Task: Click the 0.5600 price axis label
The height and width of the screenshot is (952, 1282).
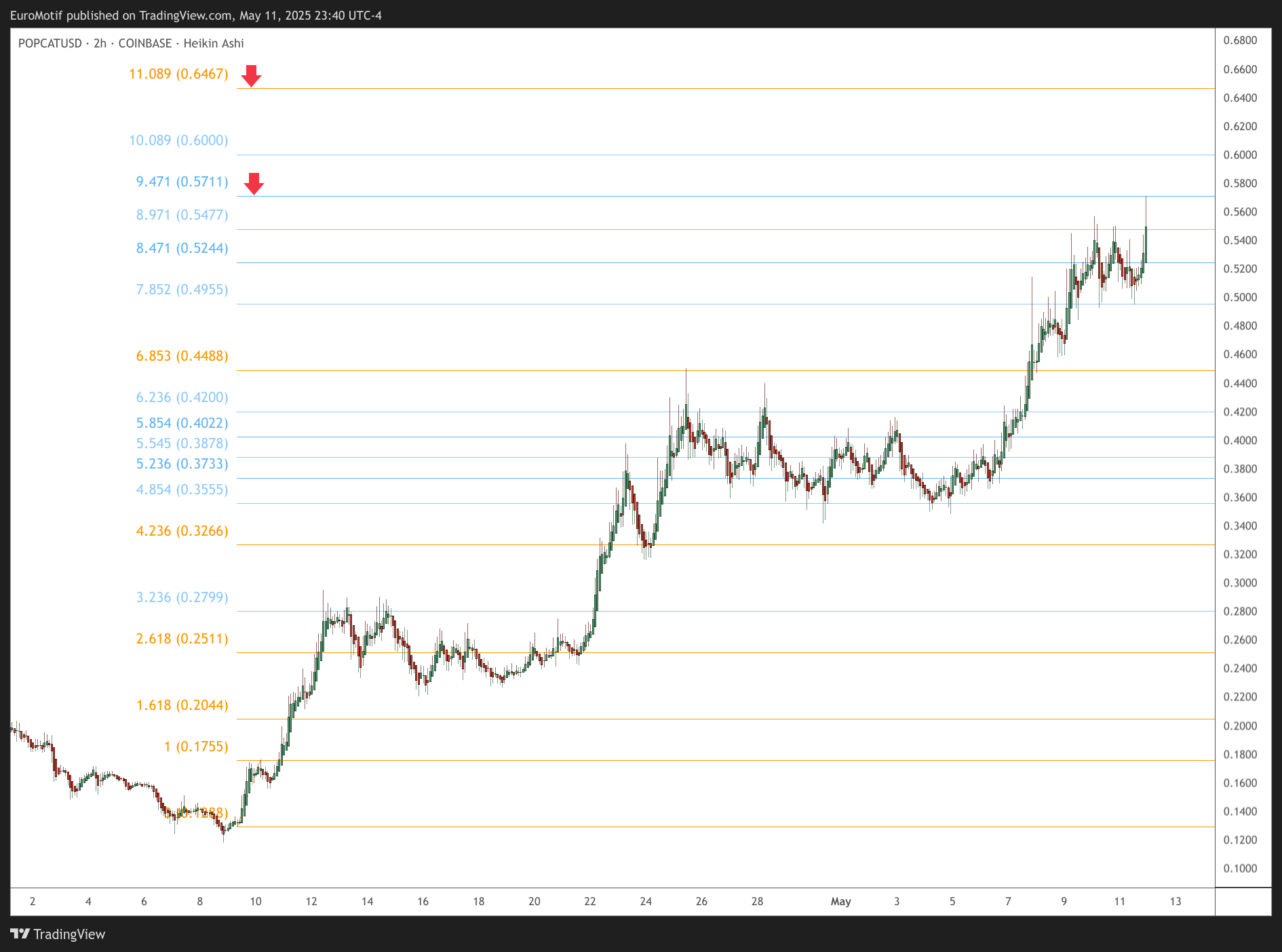Action: point(1240,212)
